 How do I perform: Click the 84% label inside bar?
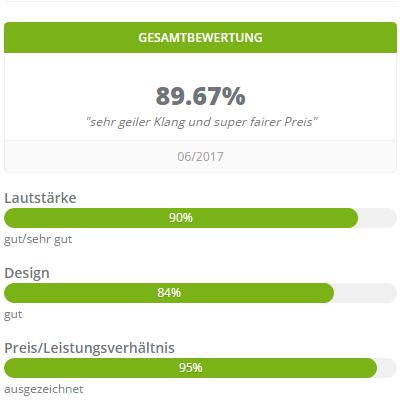point(169,293)
